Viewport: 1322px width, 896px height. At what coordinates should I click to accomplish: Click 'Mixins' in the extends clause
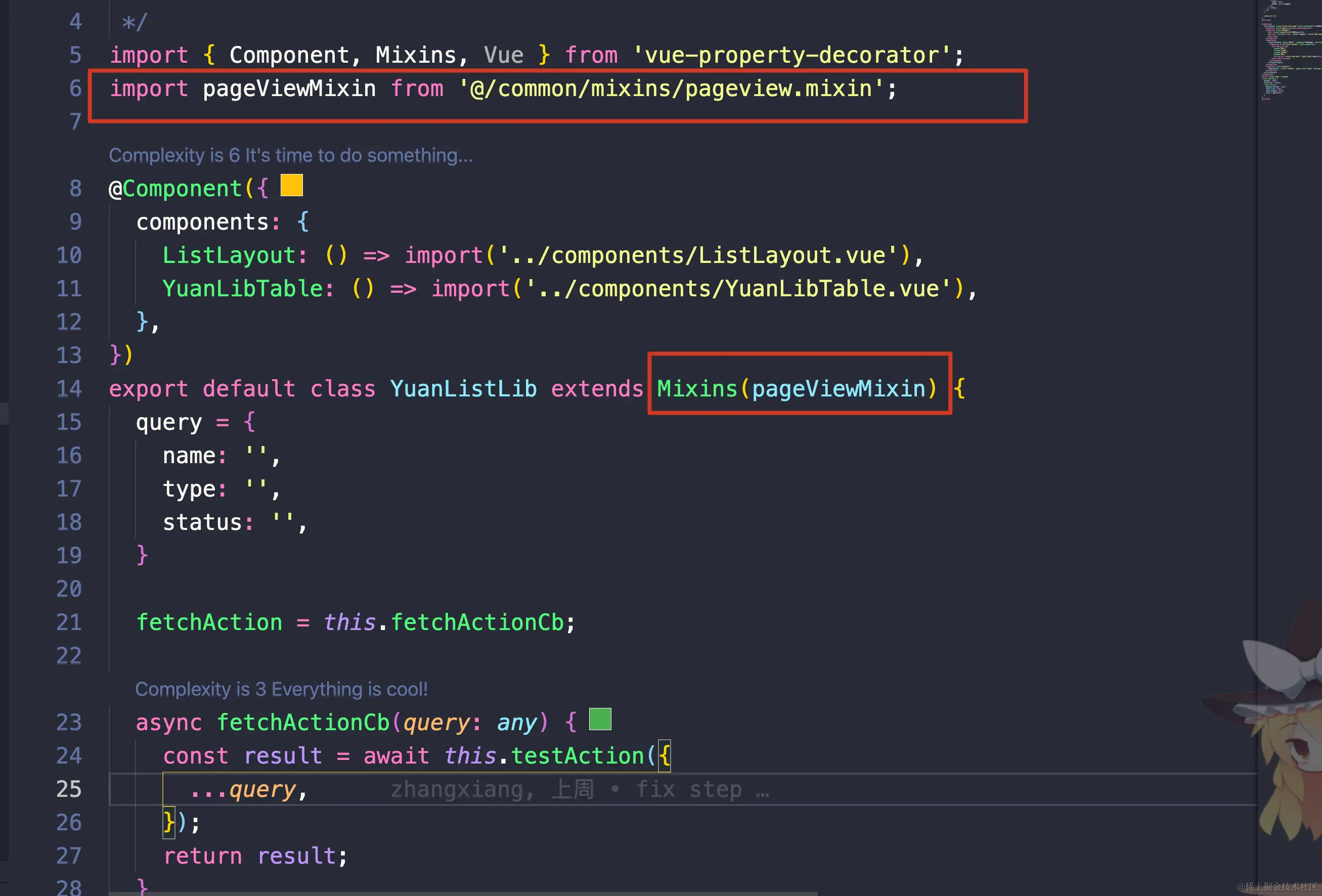697,389
